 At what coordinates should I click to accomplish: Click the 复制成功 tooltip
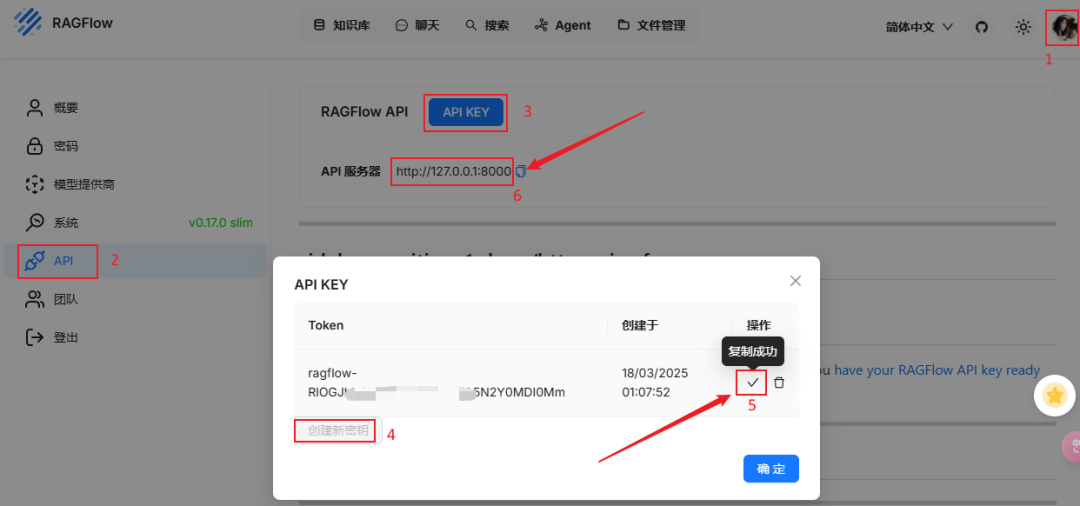753,351
